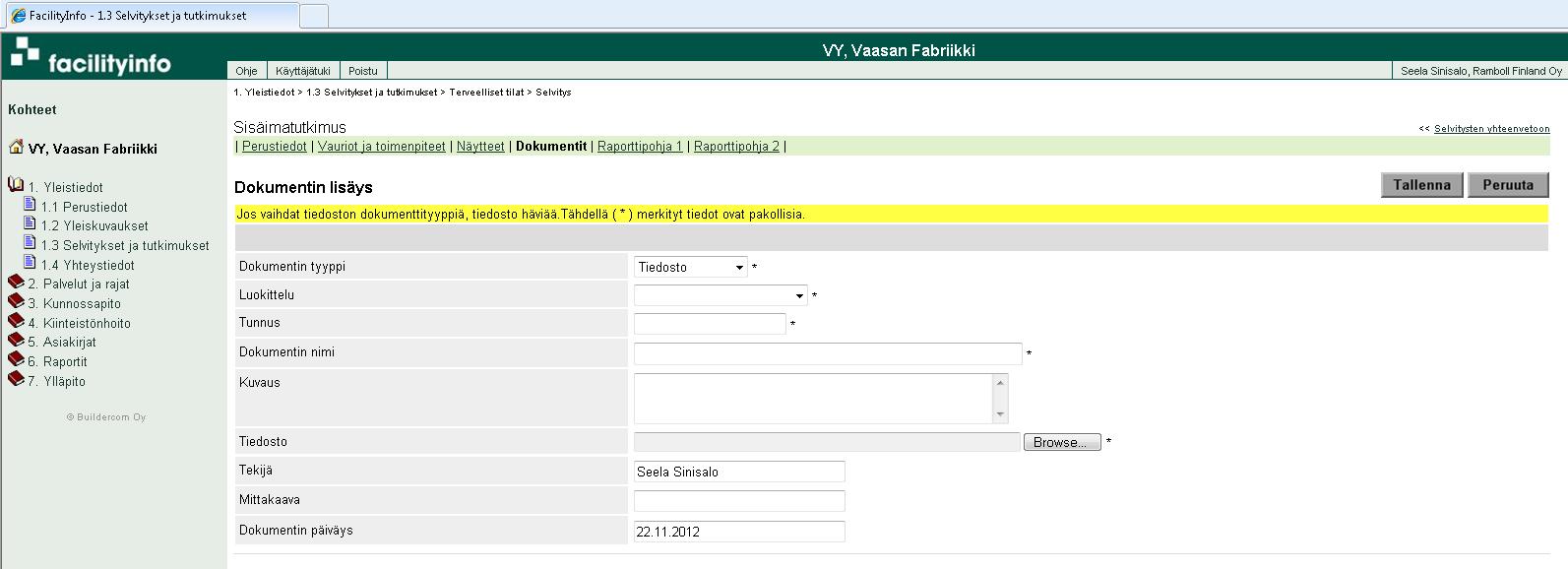
Task: Click into the Dokumentin nimi field
Action: [x=828, y=353]
